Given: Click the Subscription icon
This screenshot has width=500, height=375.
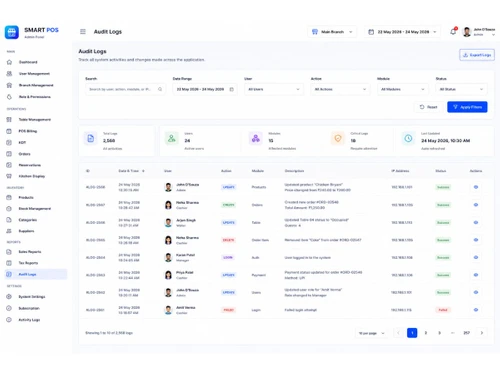Looking at the screenshot, I should pos(9,308).
